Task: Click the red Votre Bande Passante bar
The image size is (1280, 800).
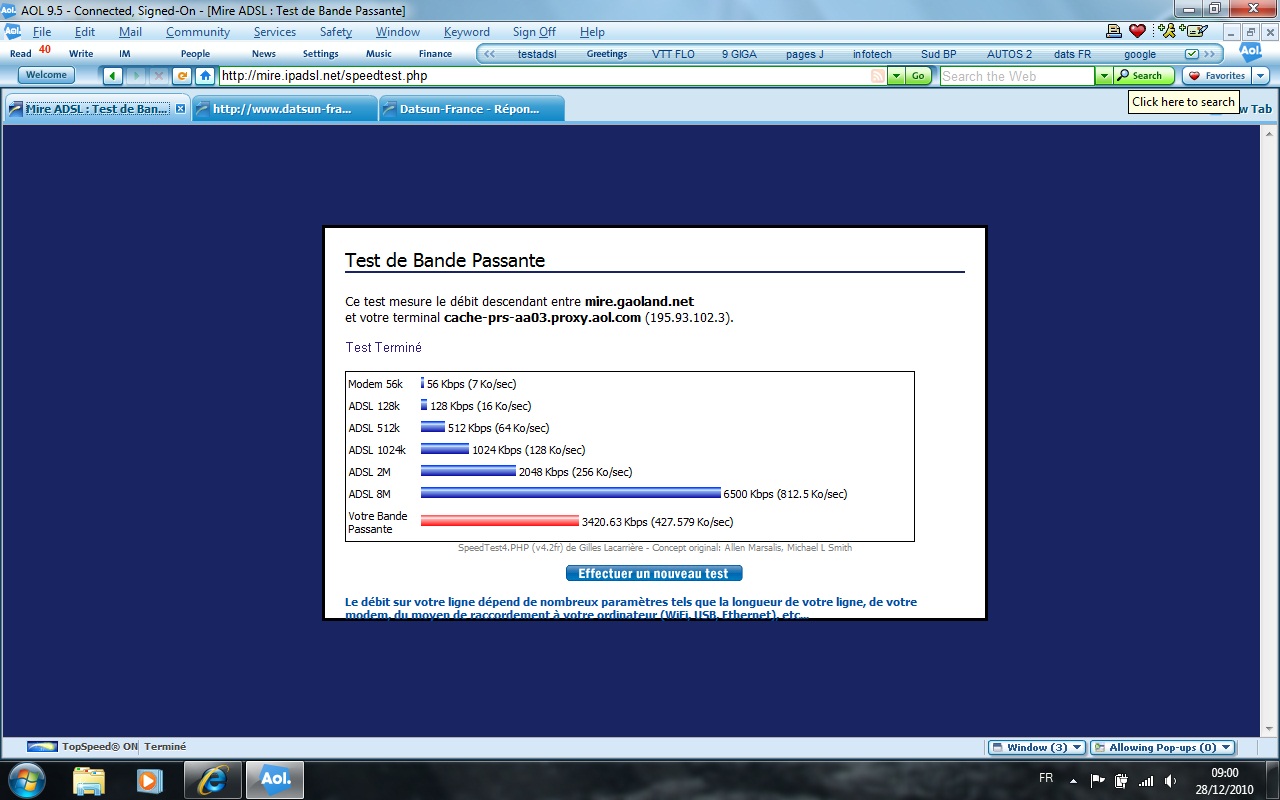Action: click(499, 521)
